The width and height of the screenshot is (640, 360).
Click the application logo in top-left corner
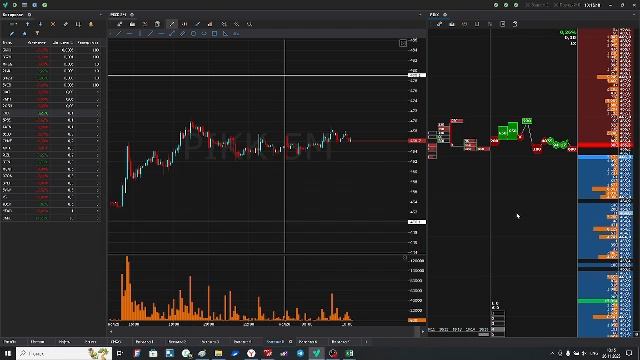[5, 5]
